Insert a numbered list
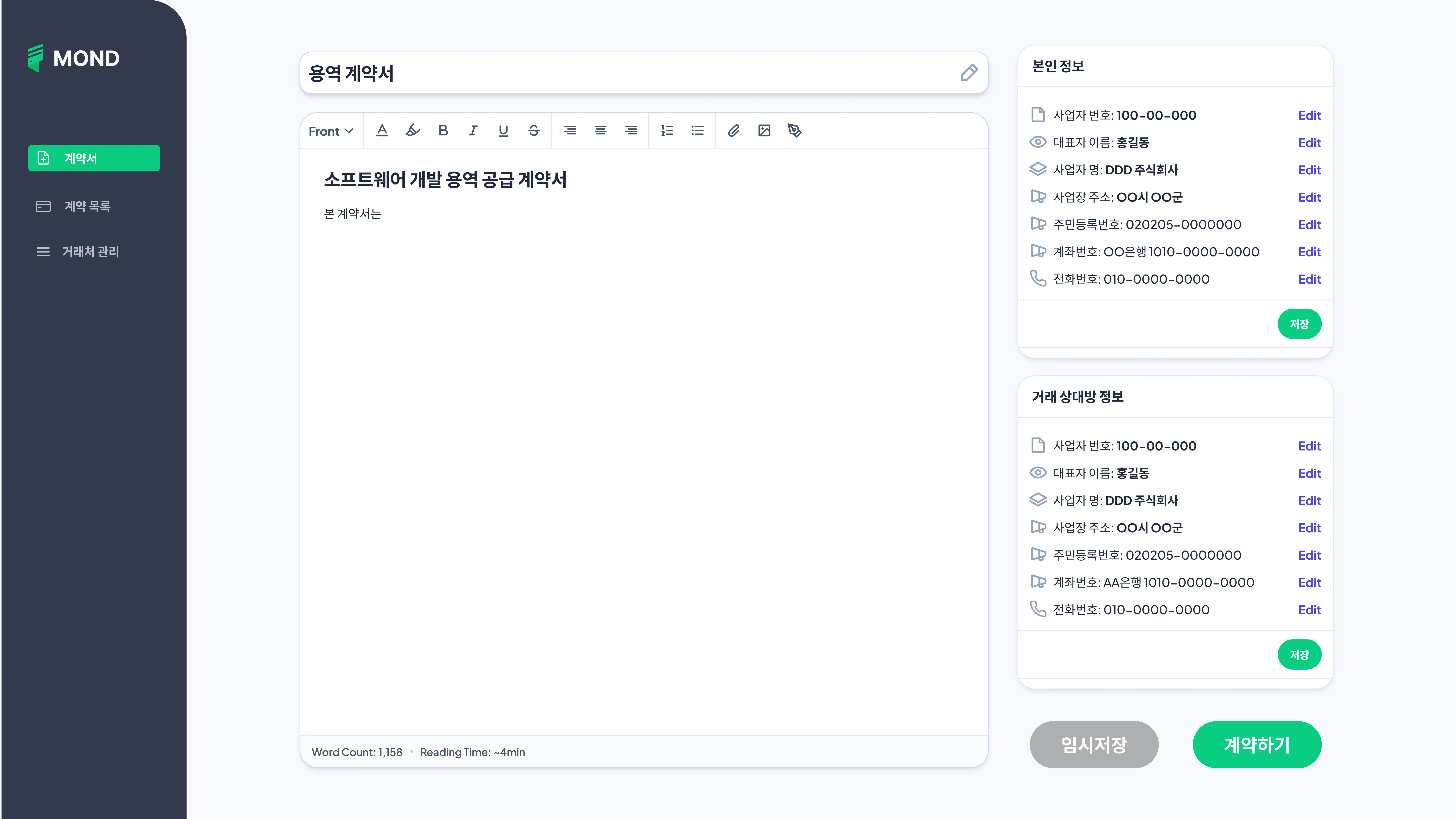This screenshot has height=819, width=1456. [x=667, y=131]
